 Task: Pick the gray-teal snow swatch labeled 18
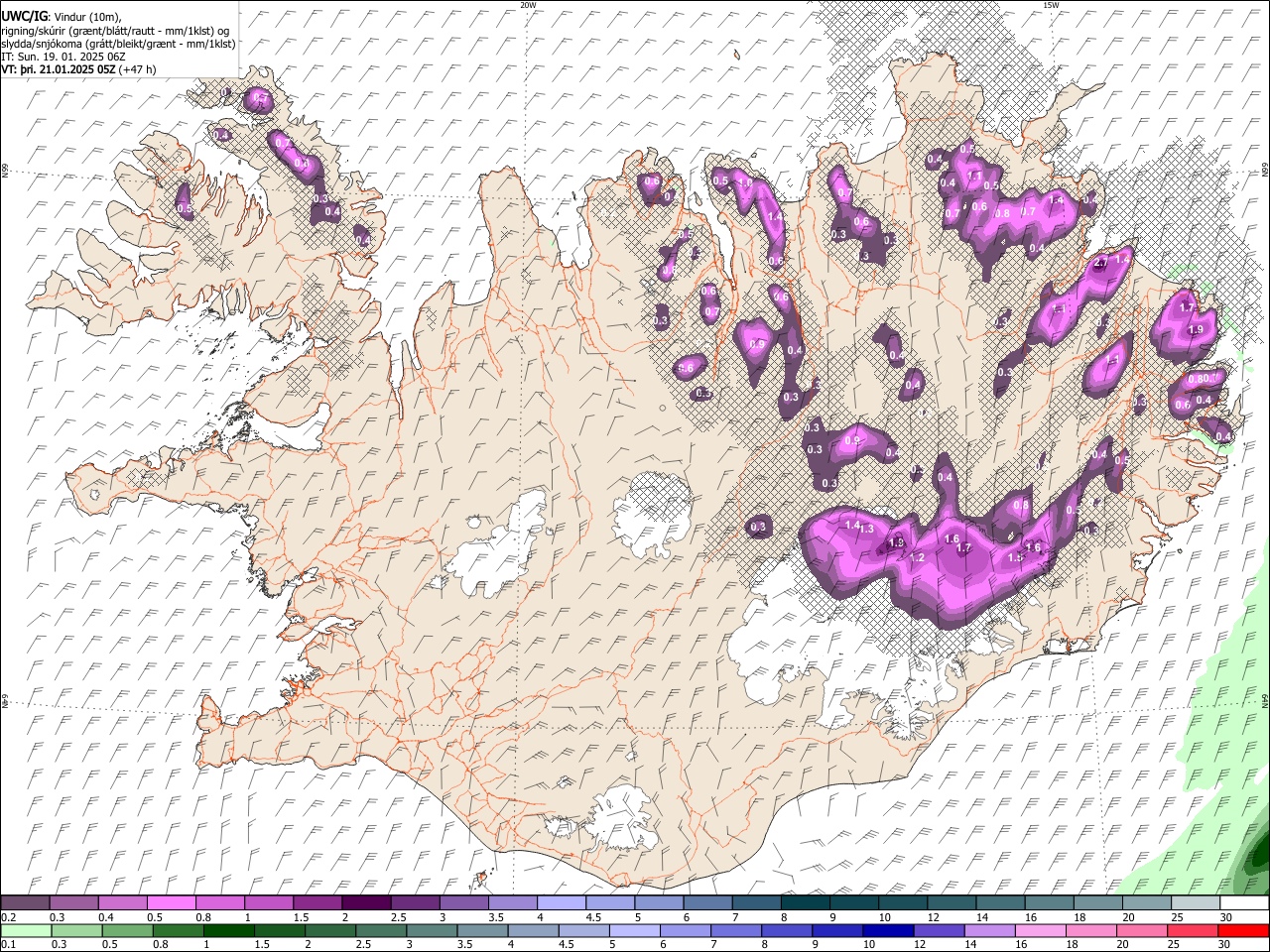(1098, 903)
